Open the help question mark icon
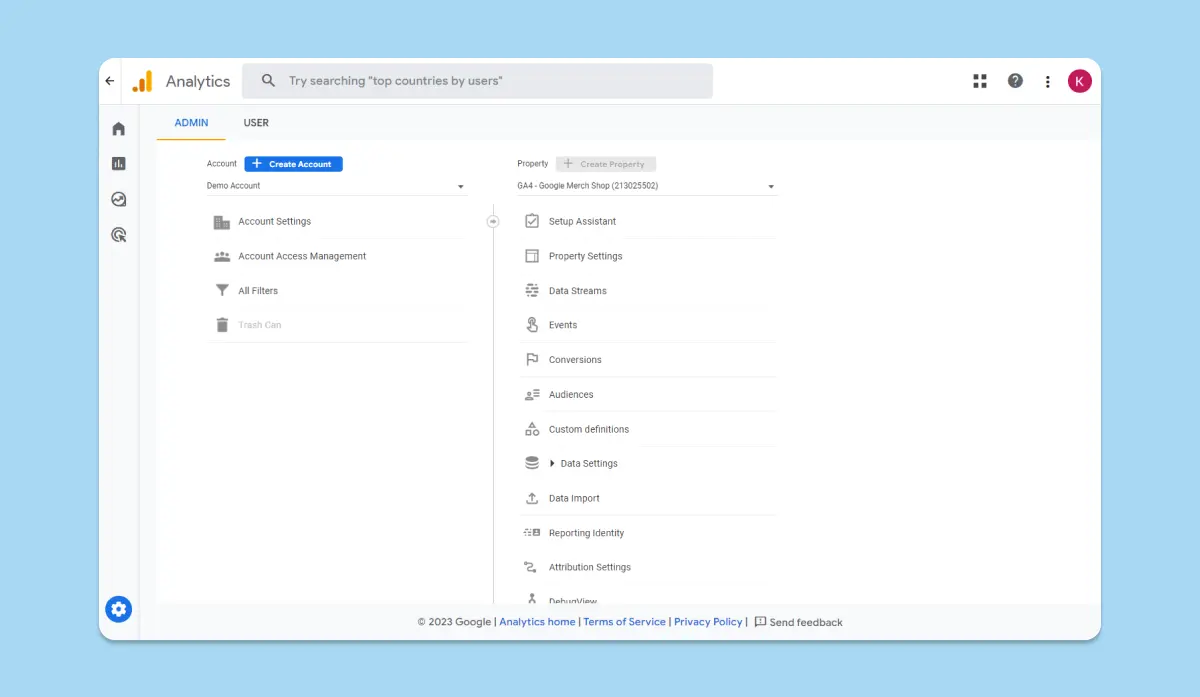 tap(1015, 81)
